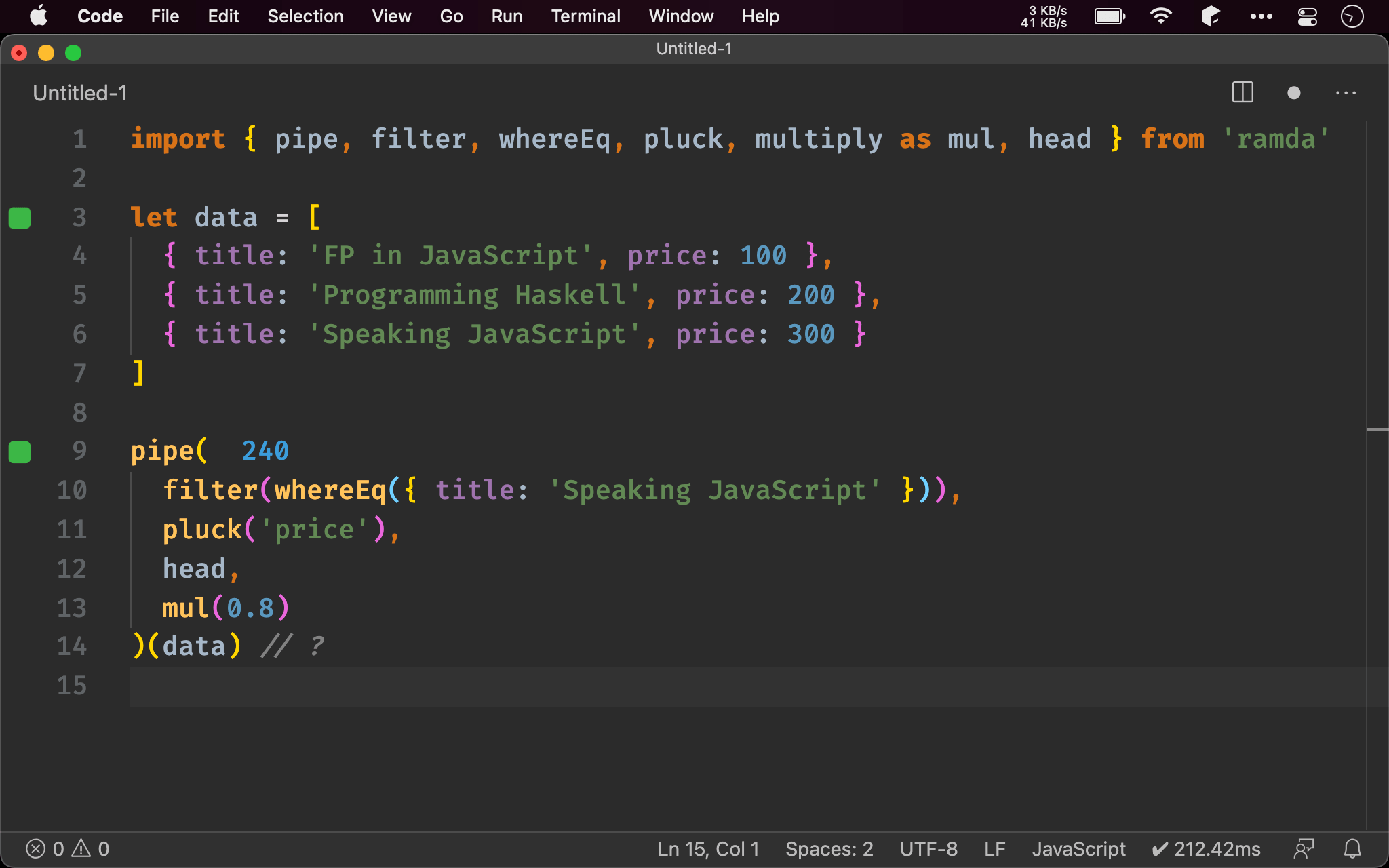Viewport: 1389px width, 868px height.
Task: Open the Apple menu
Action: (39, 16)
